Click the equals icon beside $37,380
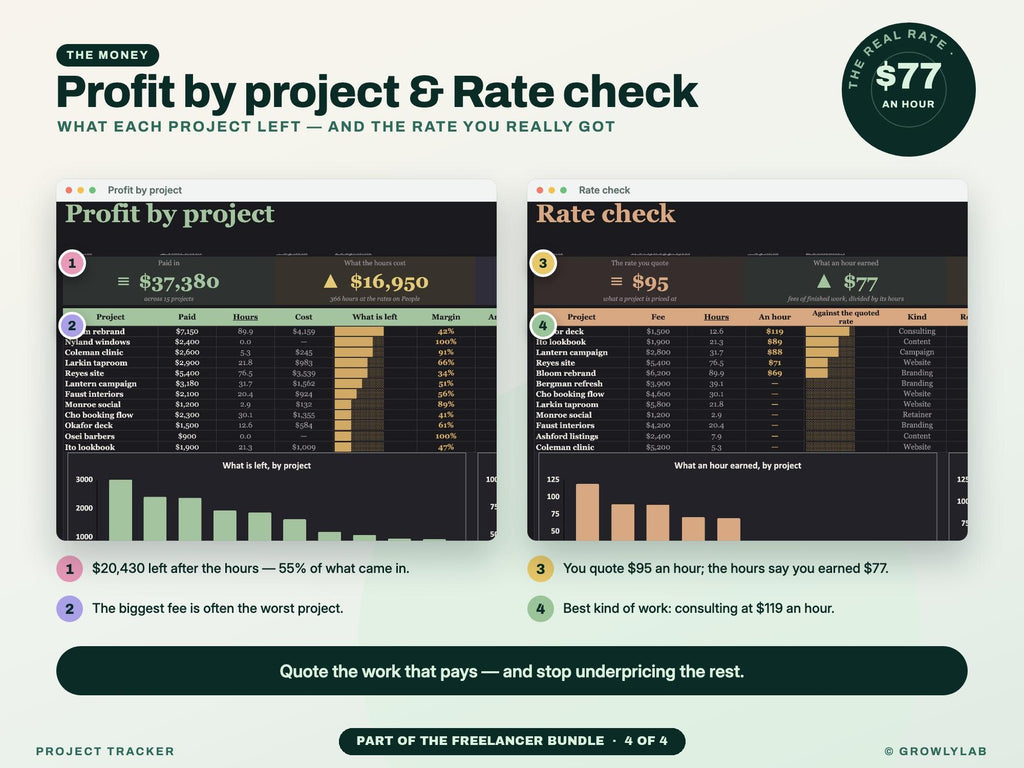Viewport: 1024px width, 768px height. click(123, 281)
